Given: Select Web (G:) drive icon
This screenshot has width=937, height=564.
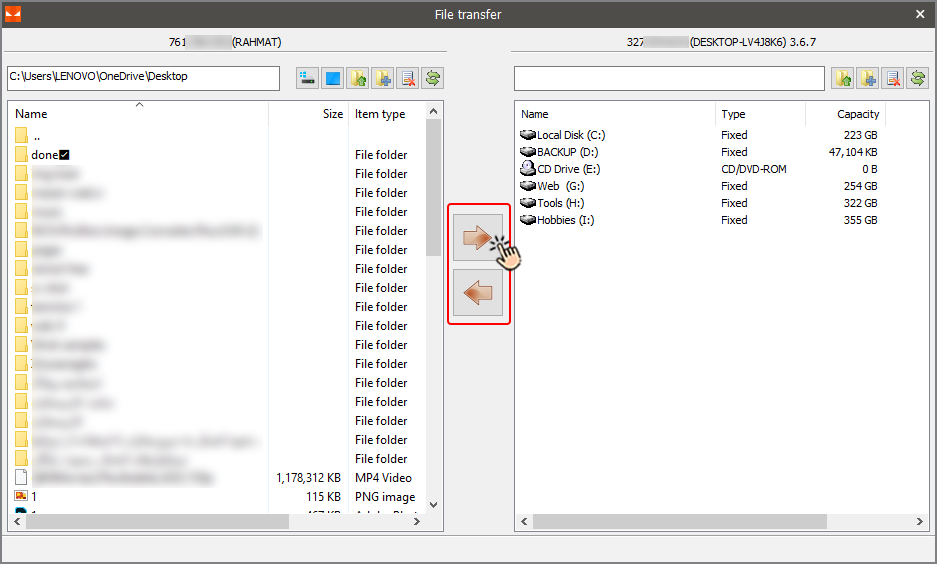Looking at the screenshot, I should (x=528, y=186).
